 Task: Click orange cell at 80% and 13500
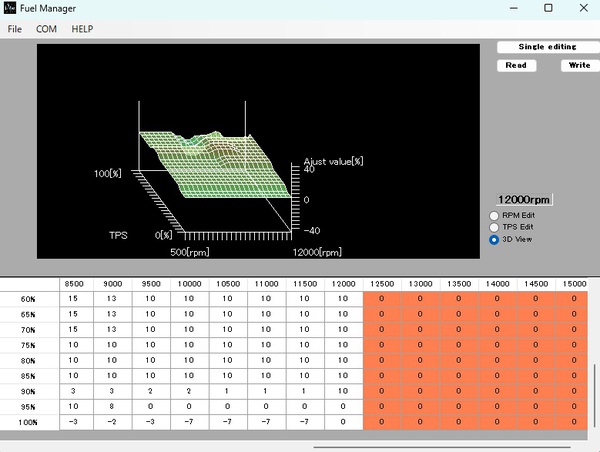point(459,361)
